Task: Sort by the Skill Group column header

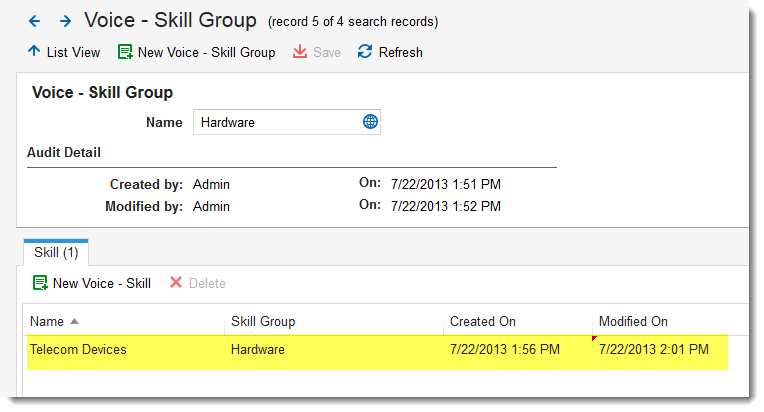Action: click(263, 321)
